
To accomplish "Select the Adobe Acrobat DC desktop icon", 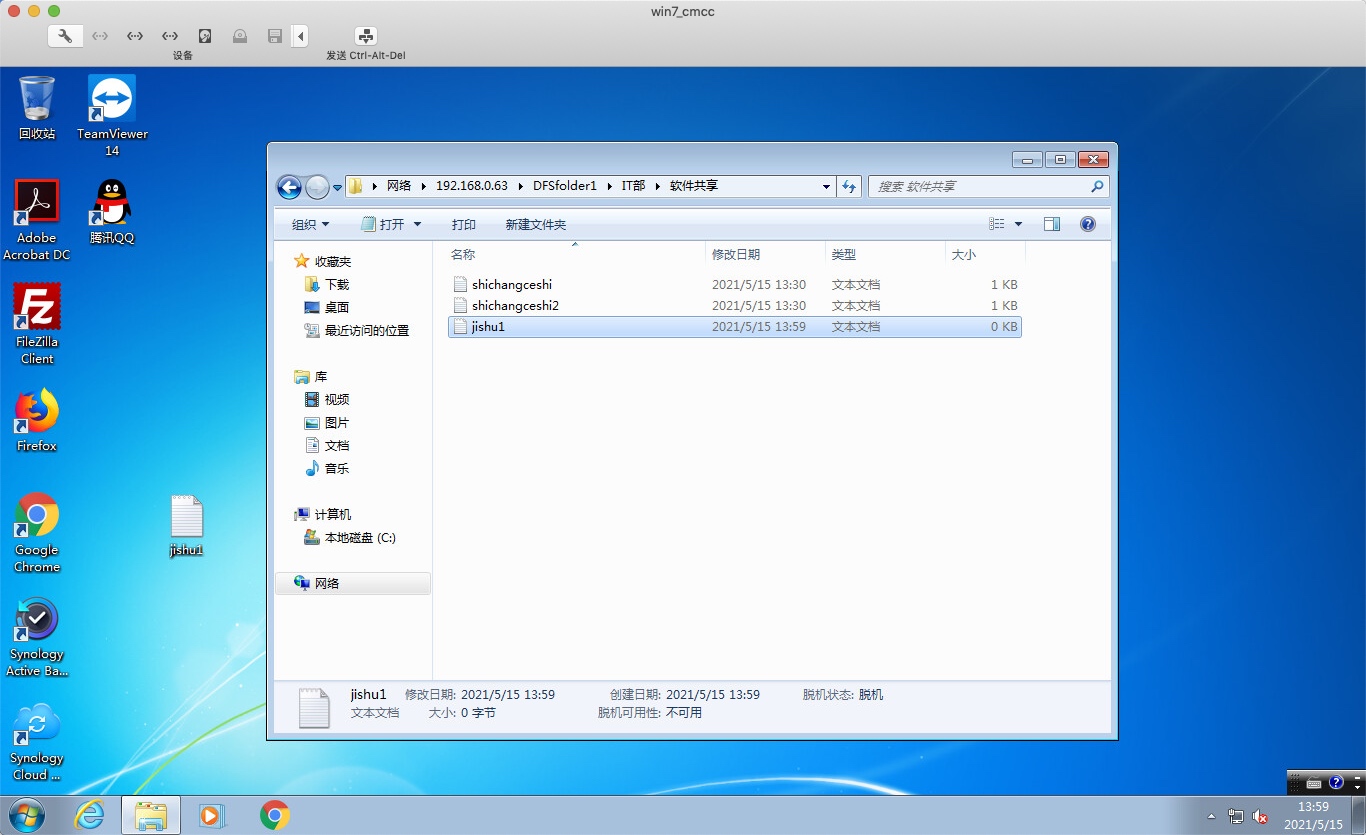I will coord(37,220).
